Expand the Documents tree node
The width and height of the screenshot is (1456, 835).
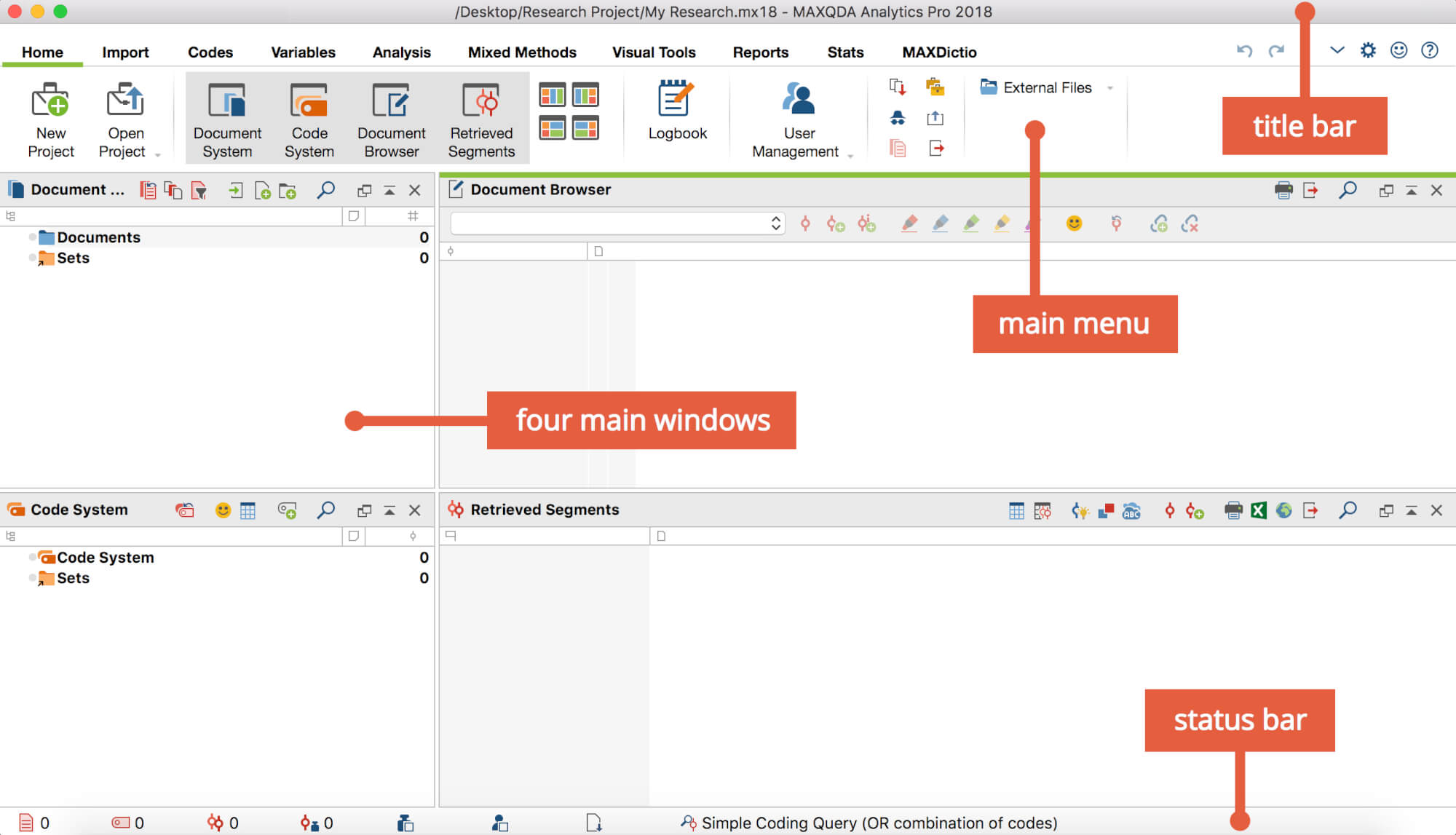point(32,237)
